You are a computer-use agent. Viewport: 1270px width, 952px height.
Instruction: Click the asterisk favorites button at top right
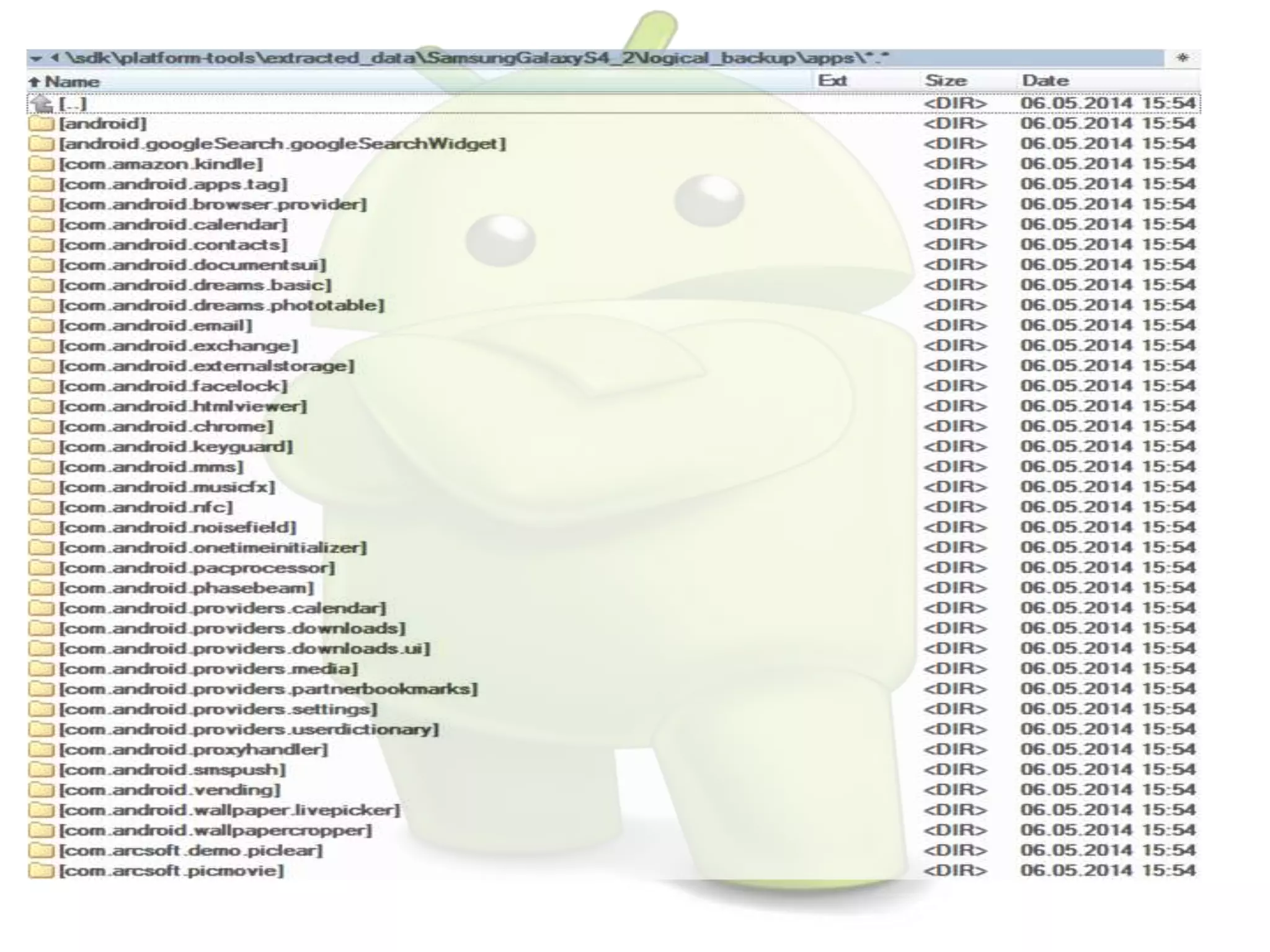[1182, 58]
